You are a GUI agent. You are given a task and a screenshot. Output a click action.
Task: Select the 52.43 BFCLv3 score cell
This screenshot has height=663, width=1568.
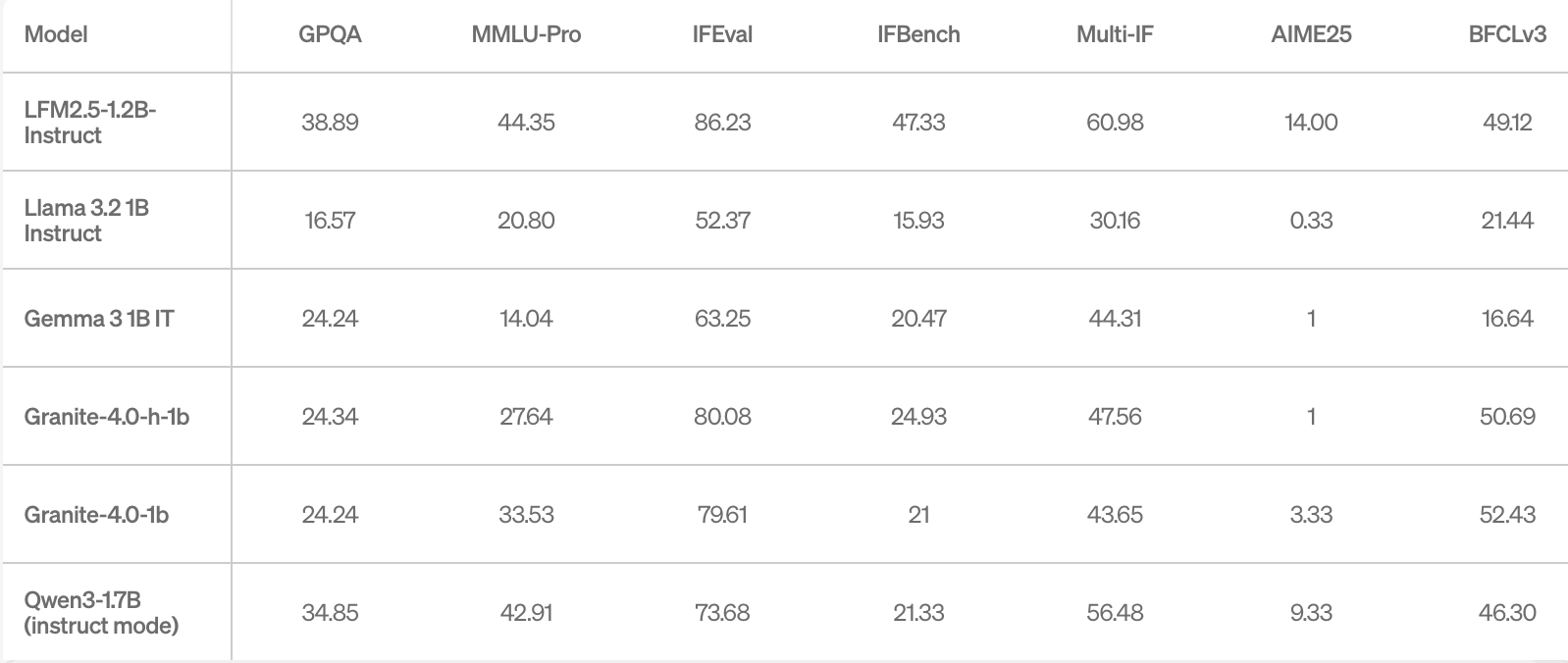(x=1507, y=515)
